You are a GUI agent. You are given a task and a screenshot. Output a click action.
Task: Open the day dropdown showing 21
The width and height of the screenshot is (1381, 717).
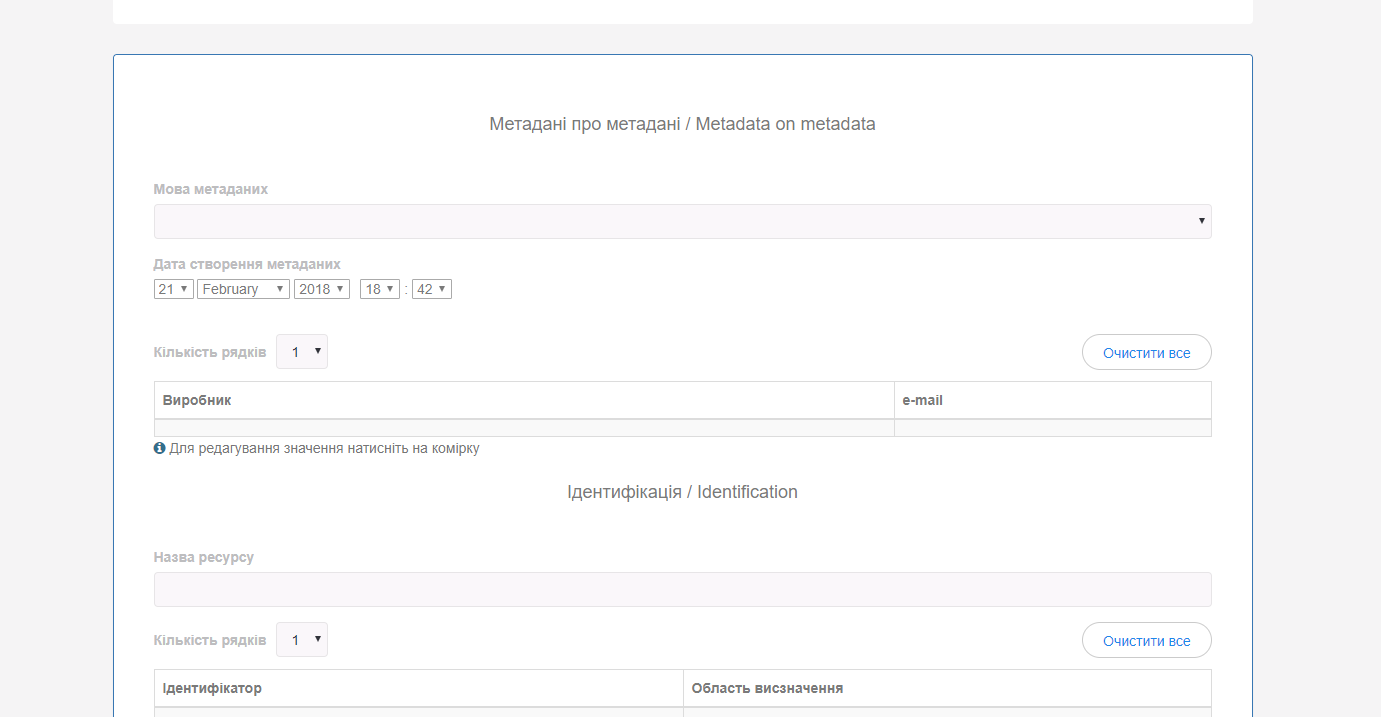[x=174, y=289]
